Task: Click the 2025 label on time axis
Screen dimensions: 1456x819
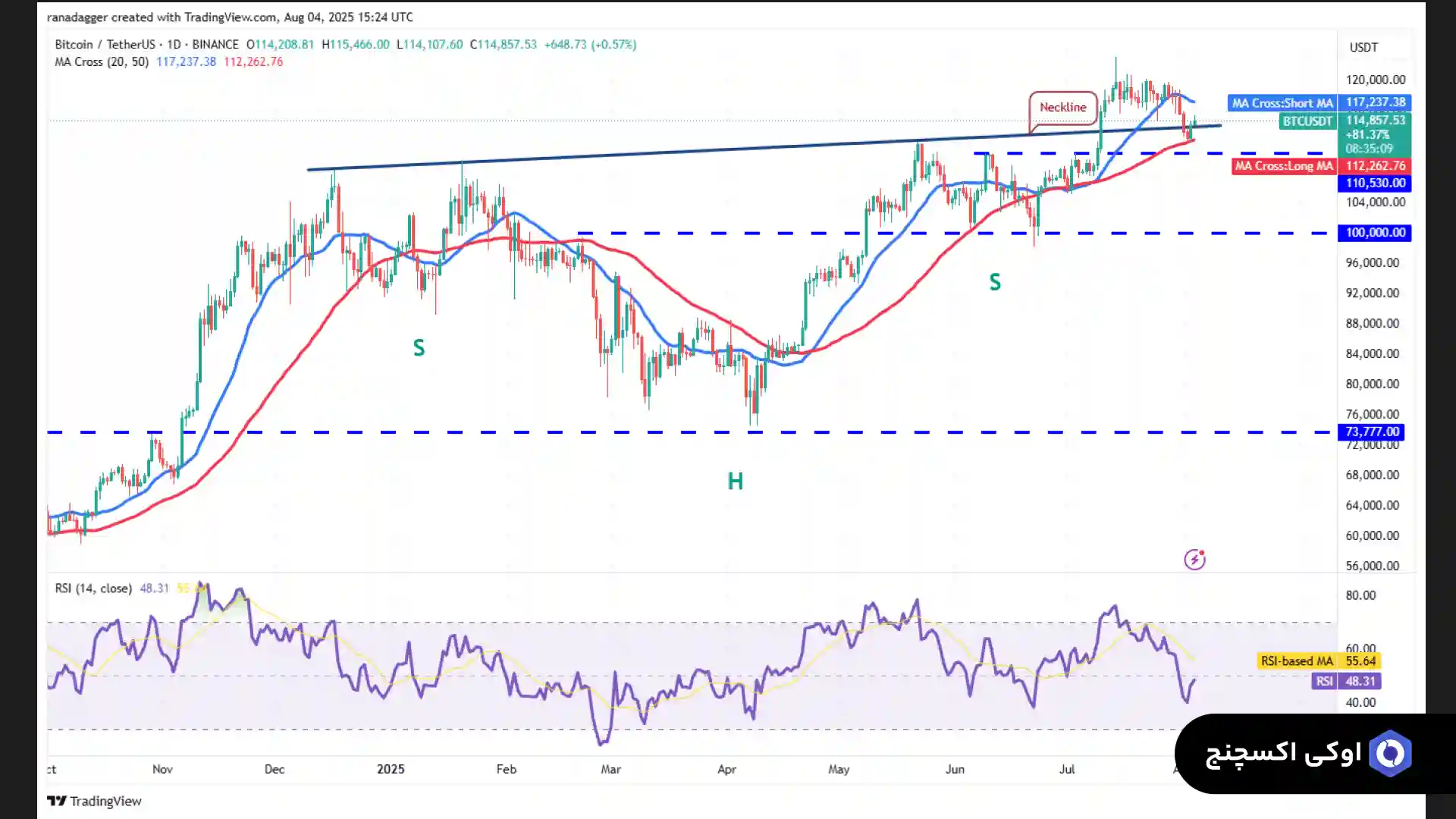Action: pos(391,769)
